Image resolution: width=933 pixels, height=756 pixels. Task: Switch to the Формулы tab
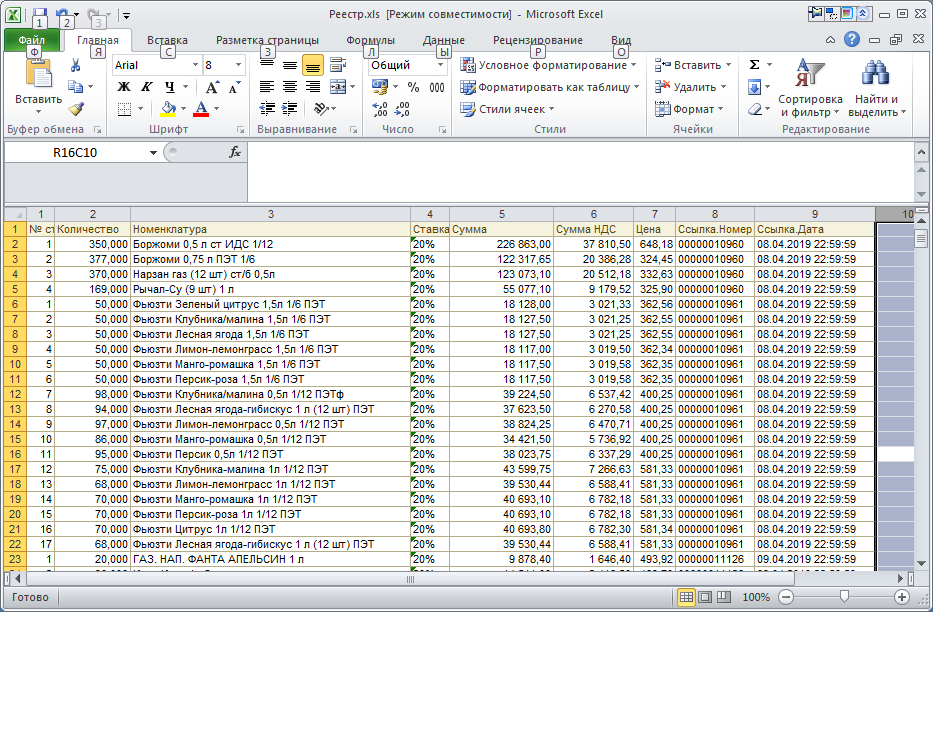(370, 40)
